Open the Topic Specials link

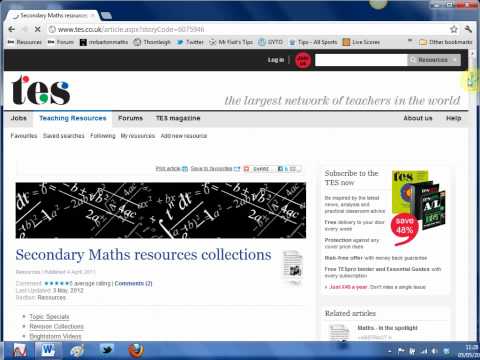(49, 316)
